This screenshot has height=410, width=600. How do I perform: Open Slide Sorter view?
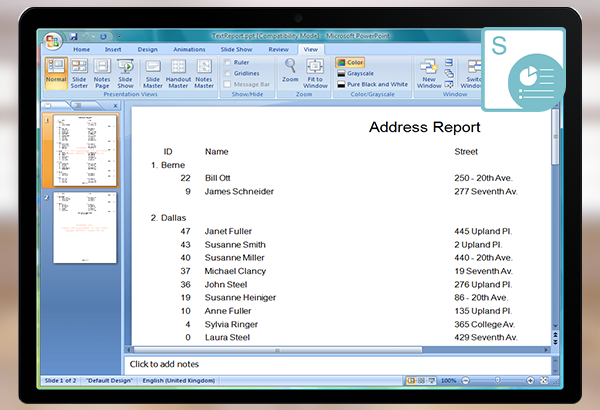pos(78,72)
